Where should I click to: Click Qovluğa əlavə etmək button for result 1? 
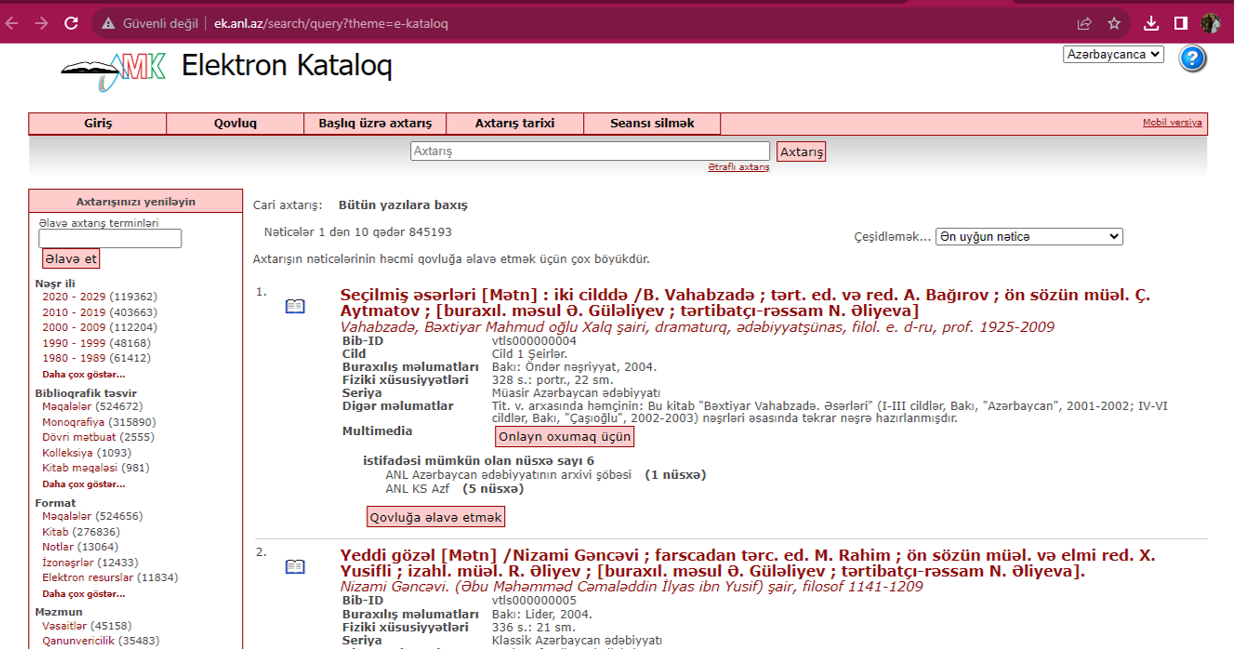tap(435, 517)
